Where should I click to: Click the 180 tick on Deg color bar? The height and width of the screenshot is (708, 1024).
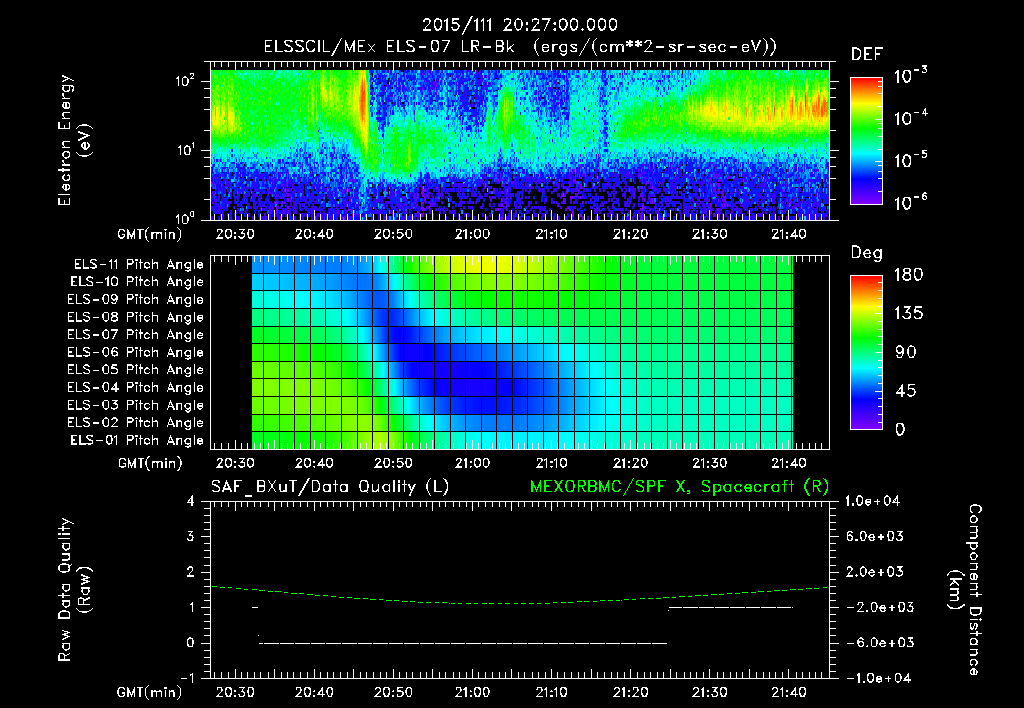click(908, 275)
